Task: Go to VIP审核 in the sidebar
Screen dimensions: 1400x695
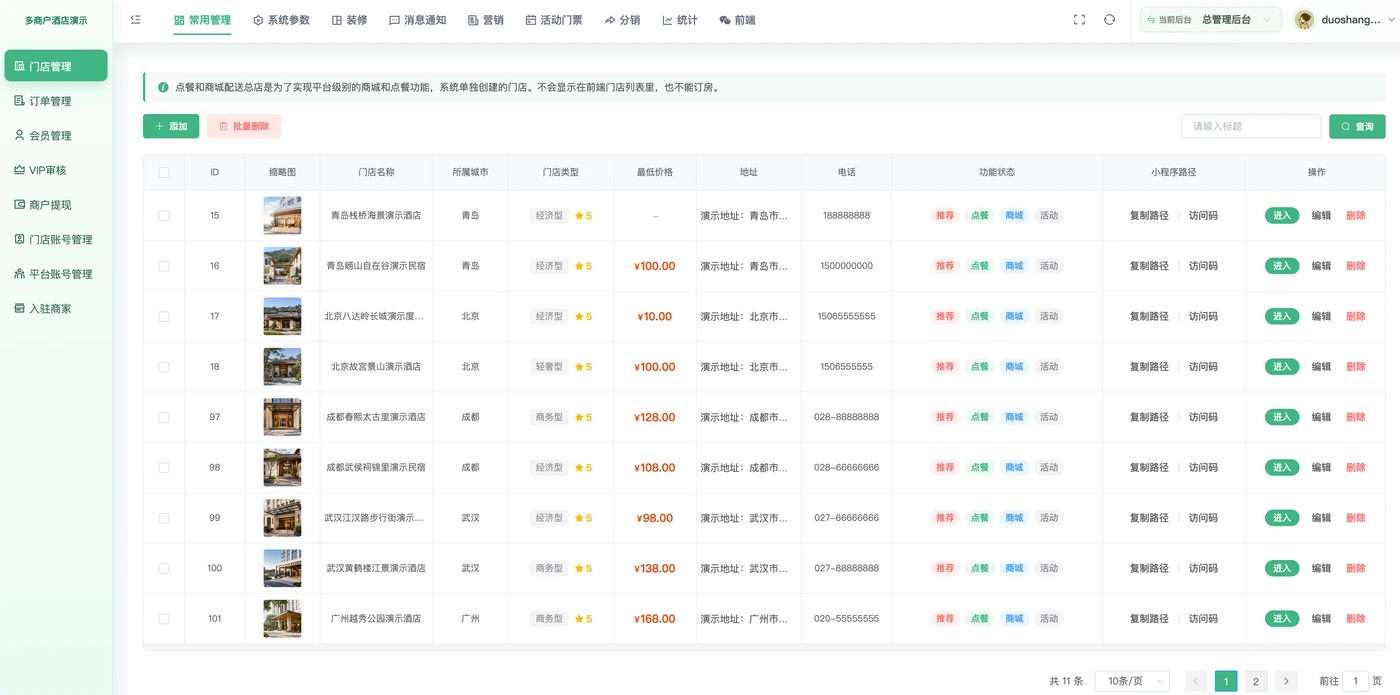Action: (x=56, y=170)
